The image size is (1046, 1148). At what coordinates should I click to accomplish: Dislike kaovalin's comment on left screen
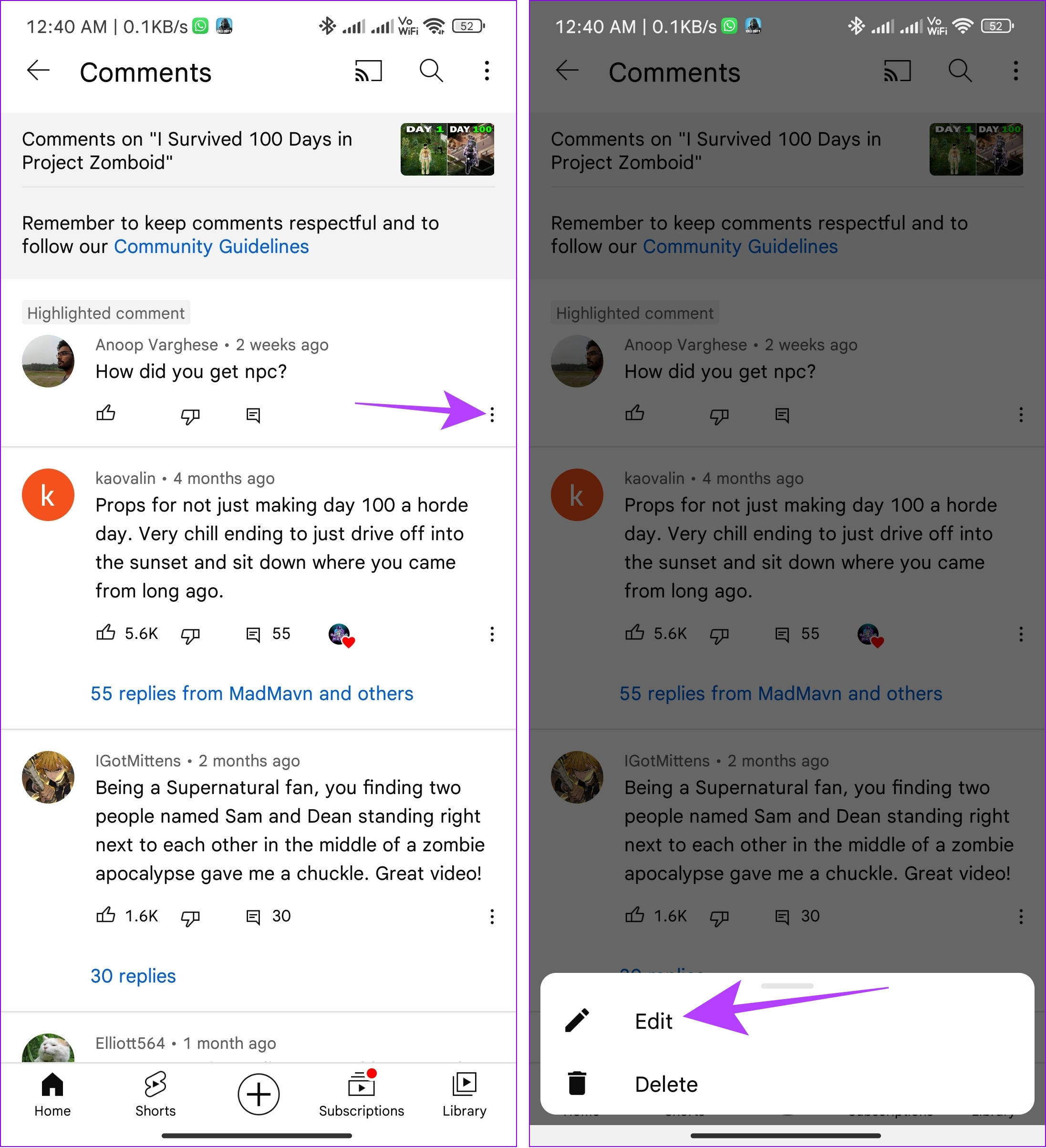point(190,635)
